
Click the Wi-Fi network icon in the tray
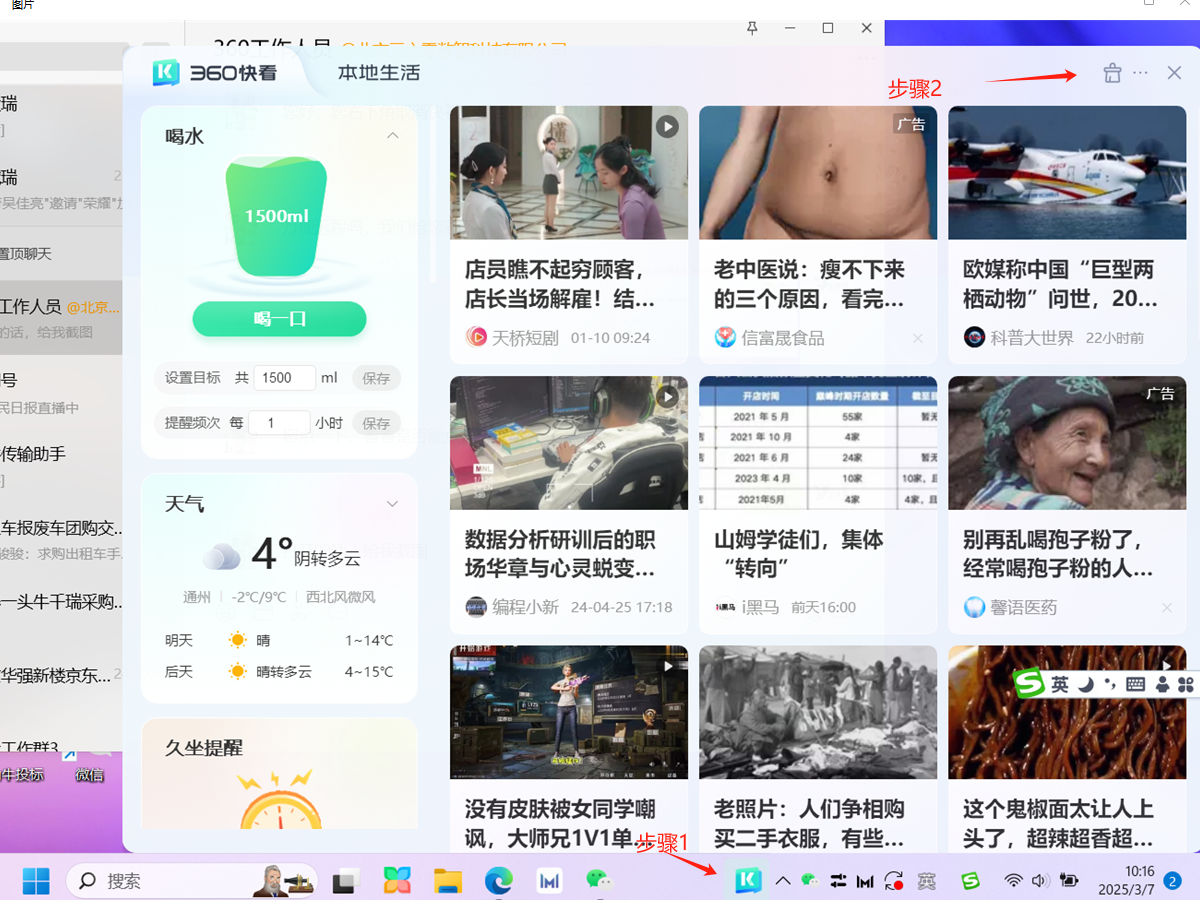tap(1014, 880)
